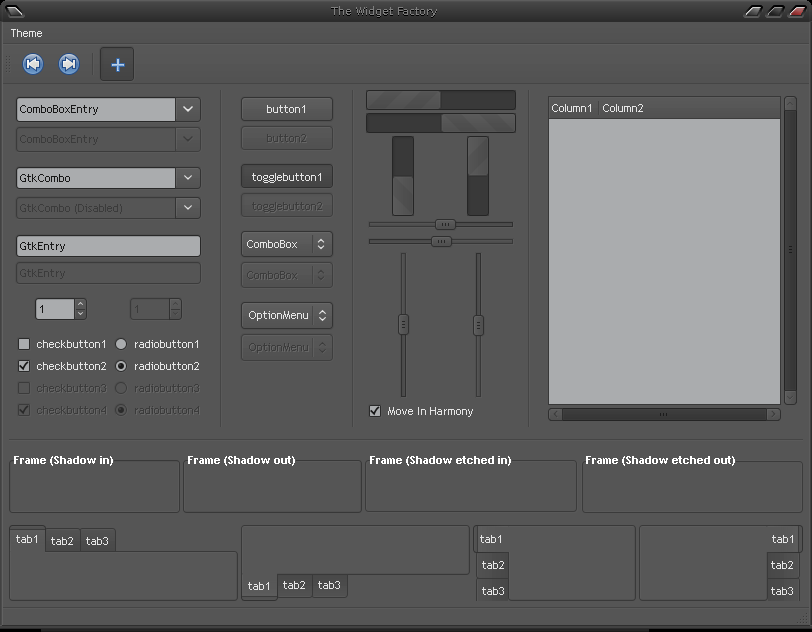Open the ComboBox selector
Viewport: 812px width, 632px height.
click(x=286, y=244)
